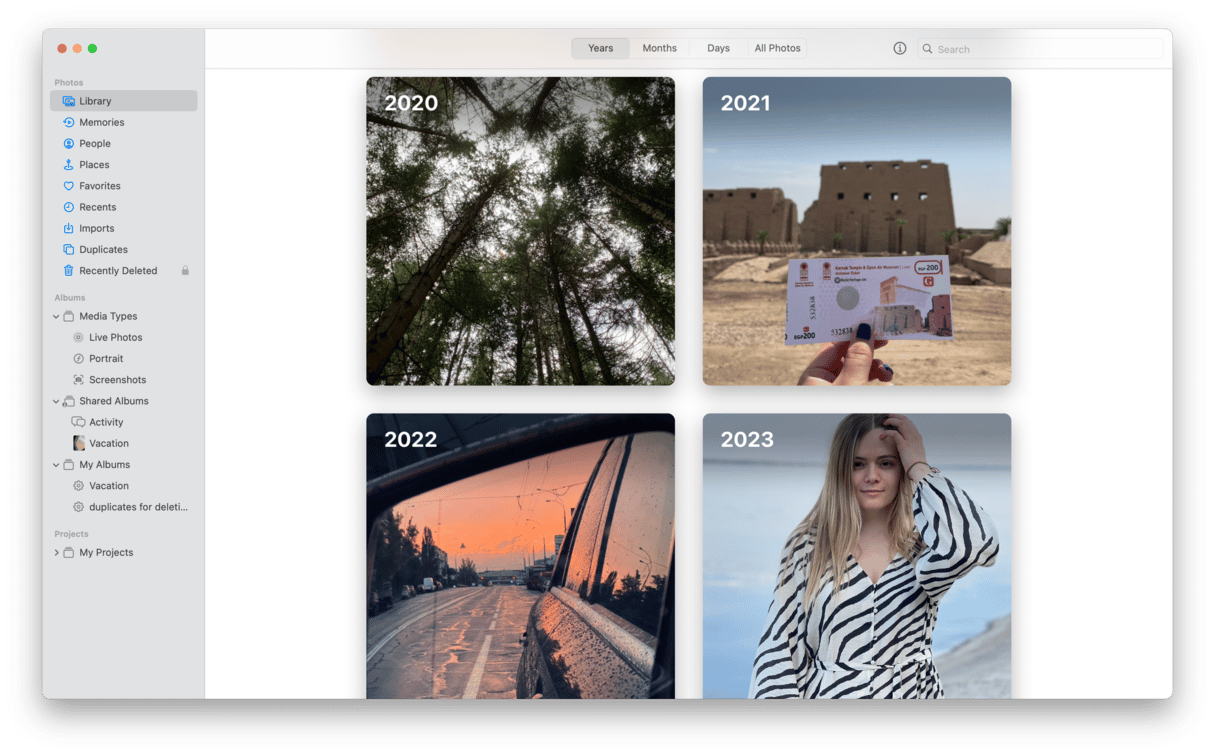Collapse the Shared Albums section
This screenshot has width=1215, height=755.
56,402
